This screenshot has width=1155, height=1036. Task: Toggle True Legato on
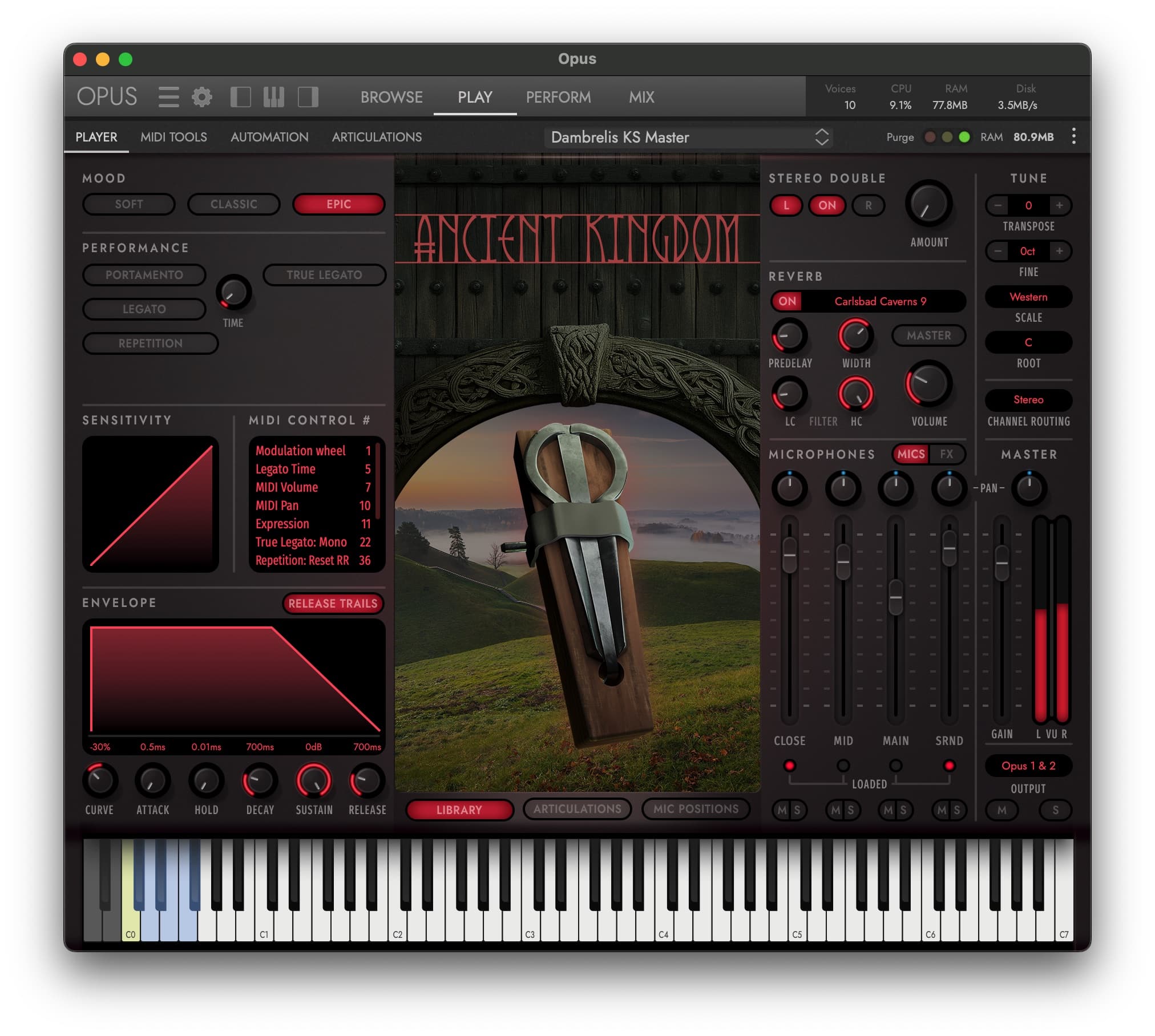click(324, 275)
